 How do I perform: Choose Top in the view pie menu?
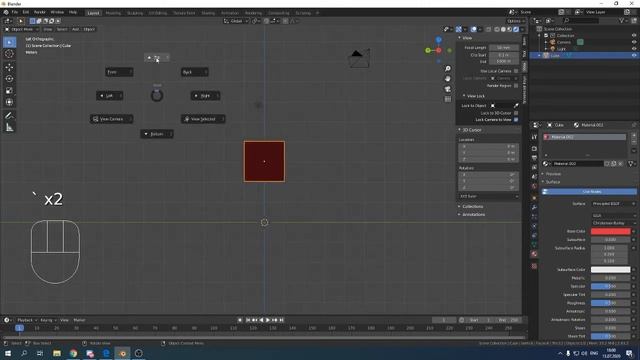coord(157,58)
